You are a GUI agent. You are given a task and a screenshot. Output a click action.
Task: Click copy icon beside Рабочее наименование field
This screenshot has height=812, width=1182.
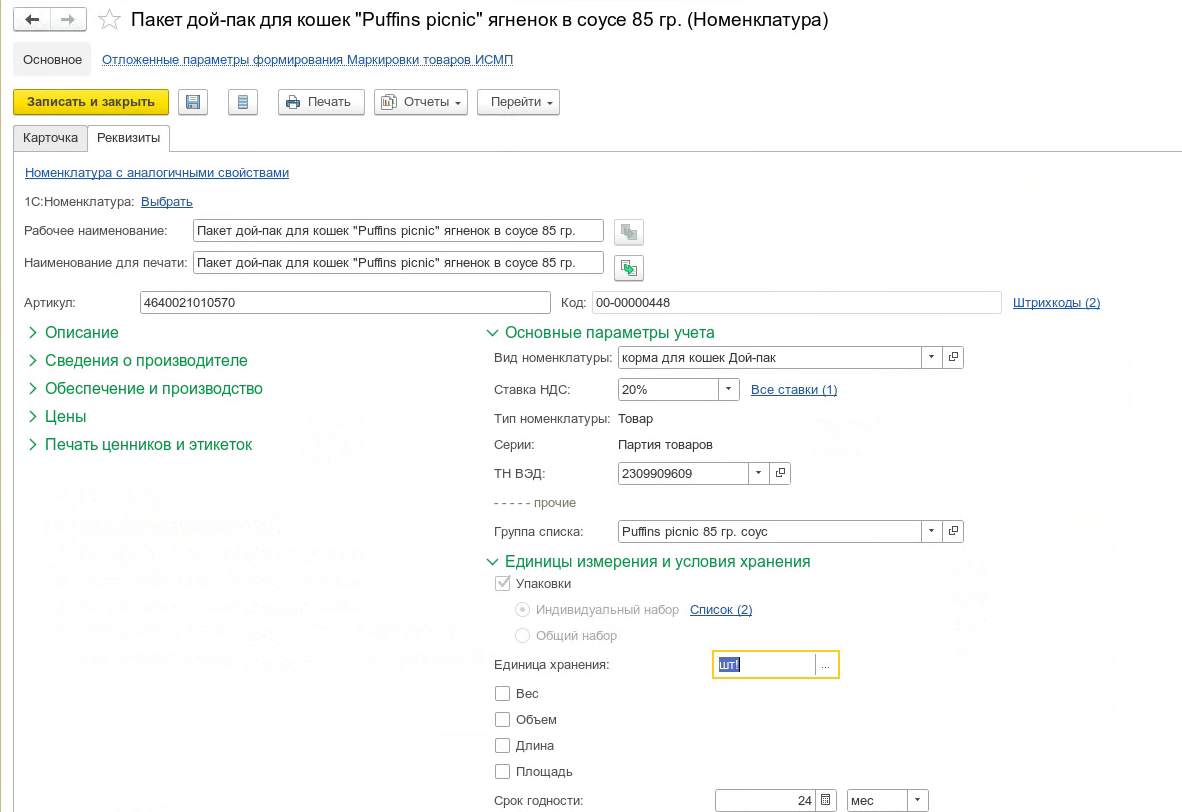point(629,232)
